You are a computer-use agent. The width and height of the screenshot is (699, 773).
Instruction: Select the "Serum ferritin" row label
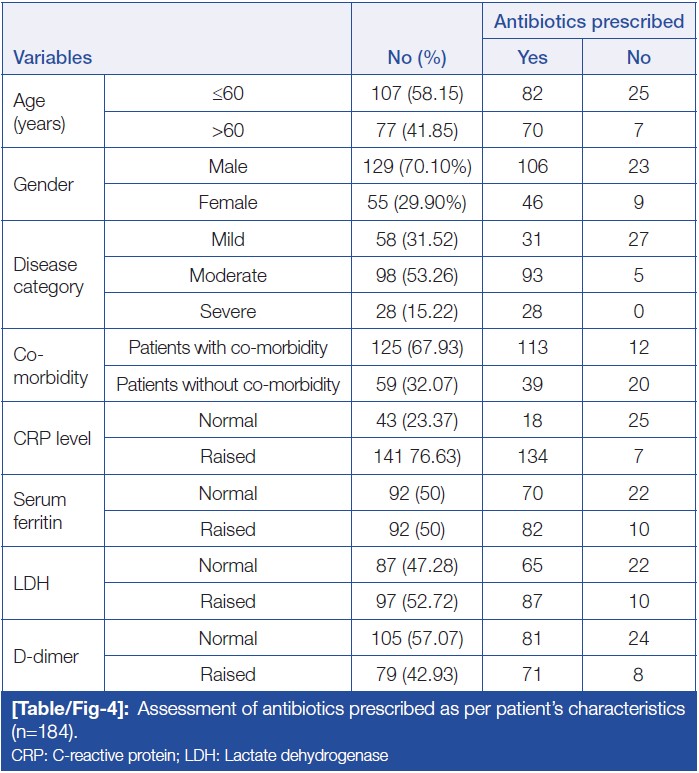point(41,511)
